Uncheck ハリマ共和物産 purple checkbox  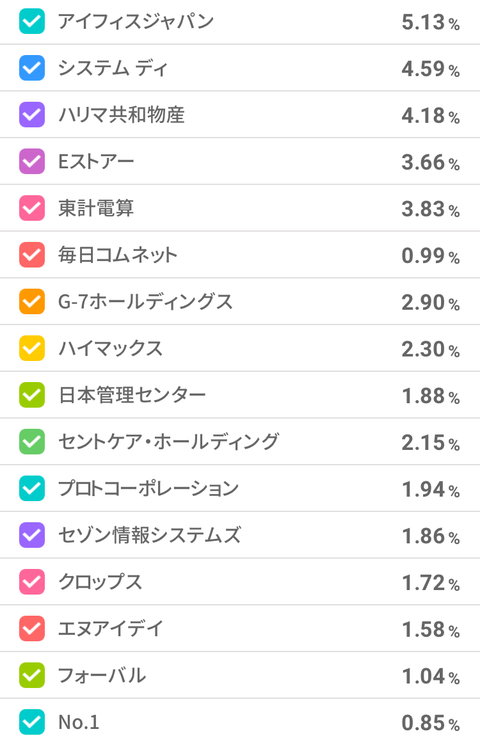pyautogui.click(x=32, y=115)
